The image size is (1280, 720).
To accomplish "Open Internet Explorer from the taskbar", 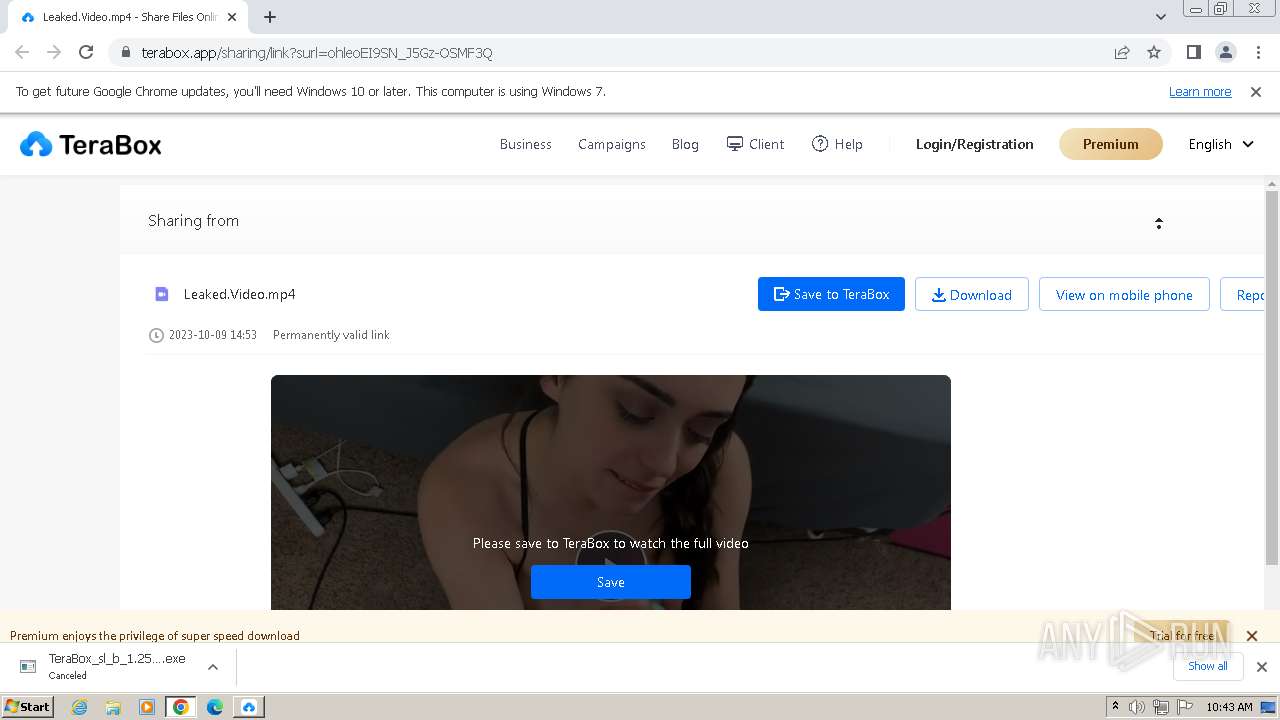I will click(x=80, y=707).
